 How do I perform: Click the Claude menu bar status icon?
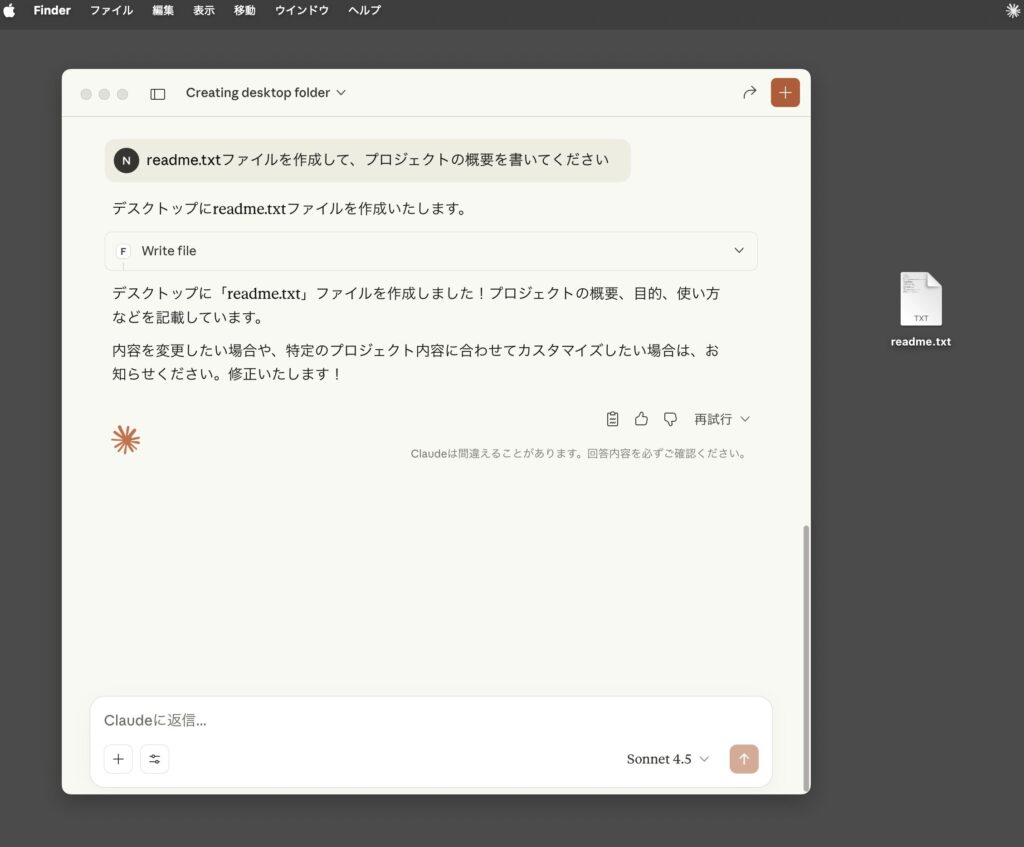pyautogui.click(x=1013, y=11)
